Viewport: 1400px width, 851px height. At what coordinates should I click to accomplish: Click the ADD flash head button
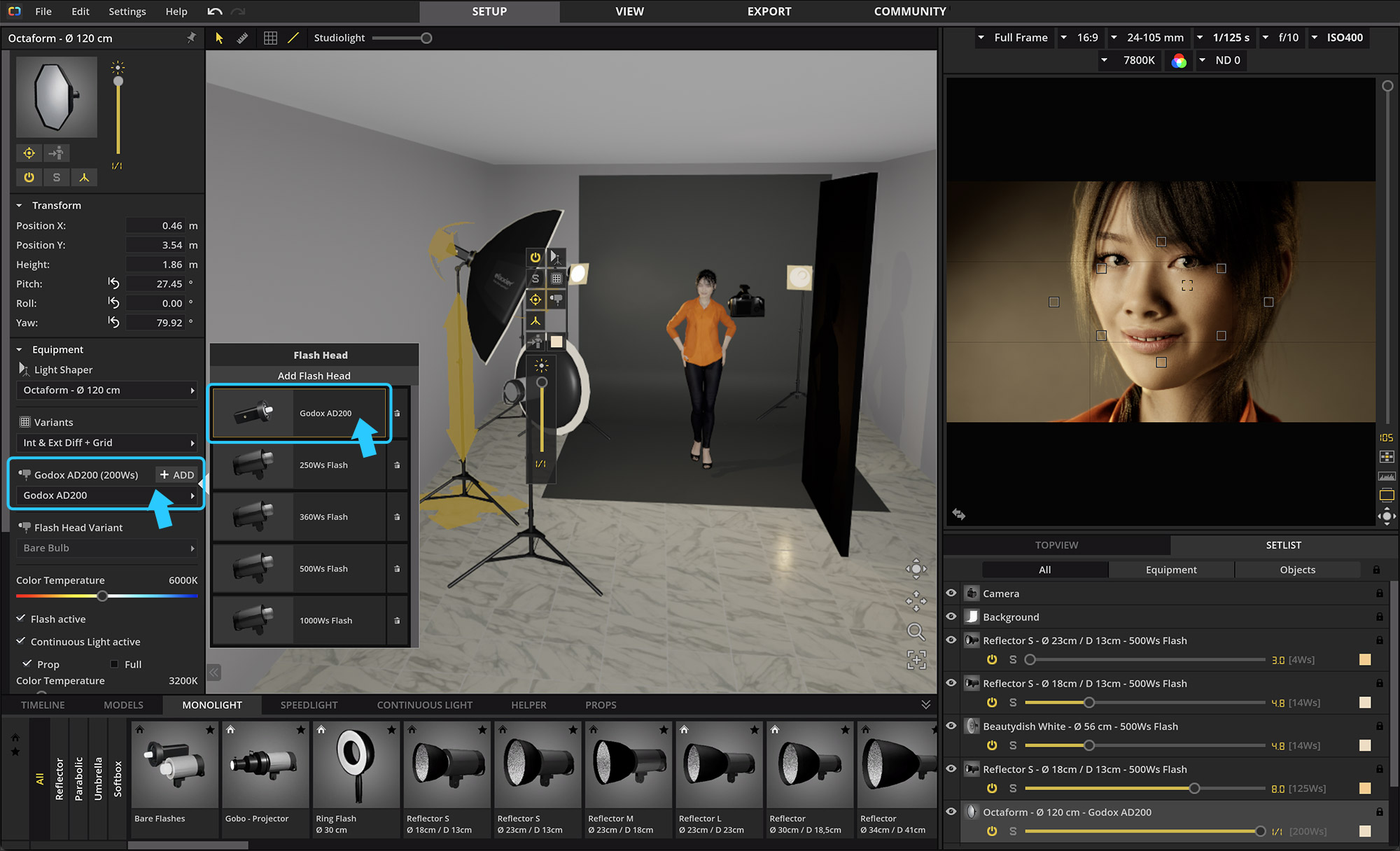click(176, 474)
